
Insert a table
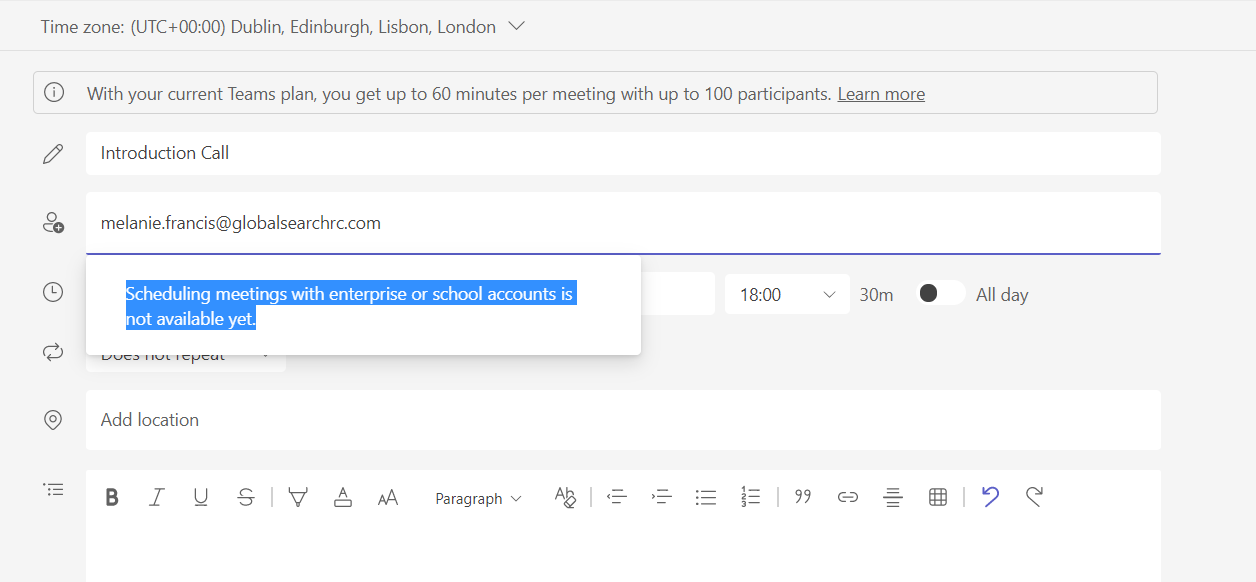click(x=938, y=497)
